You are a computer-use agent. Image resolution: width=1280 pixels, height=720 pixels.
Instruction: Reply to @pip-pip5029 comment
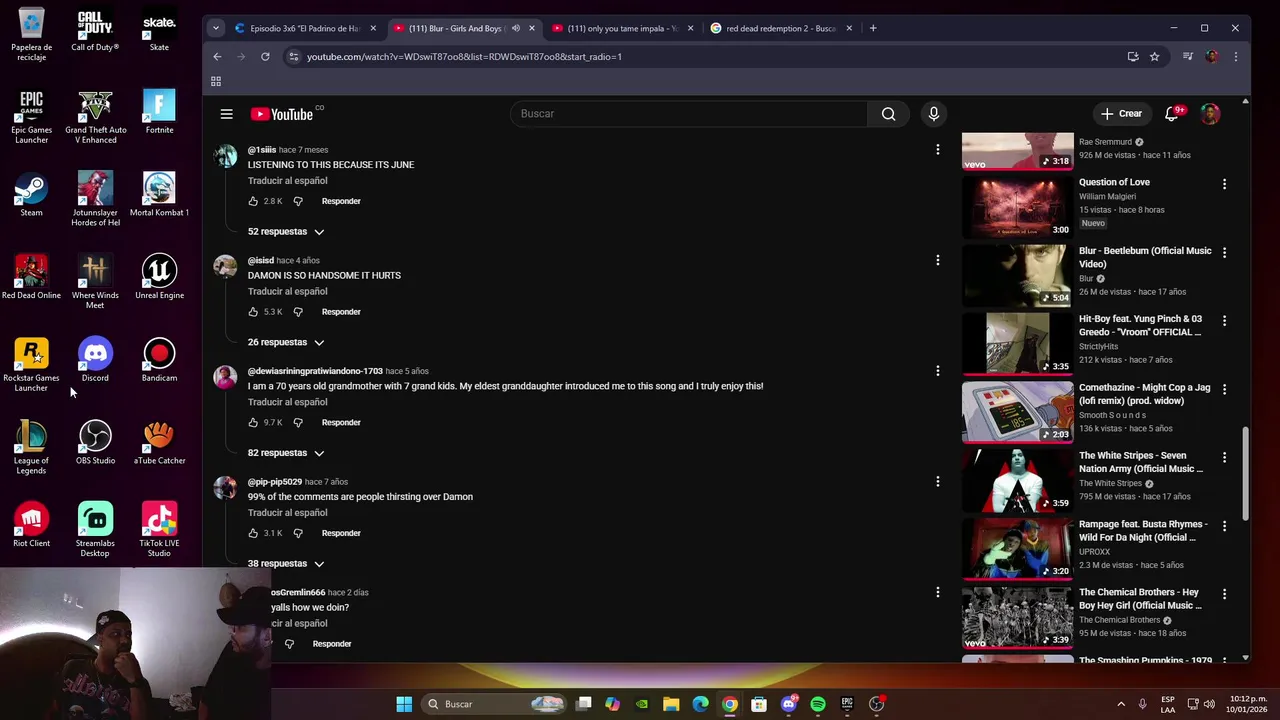pyautogui.click(x=341, y=533)
